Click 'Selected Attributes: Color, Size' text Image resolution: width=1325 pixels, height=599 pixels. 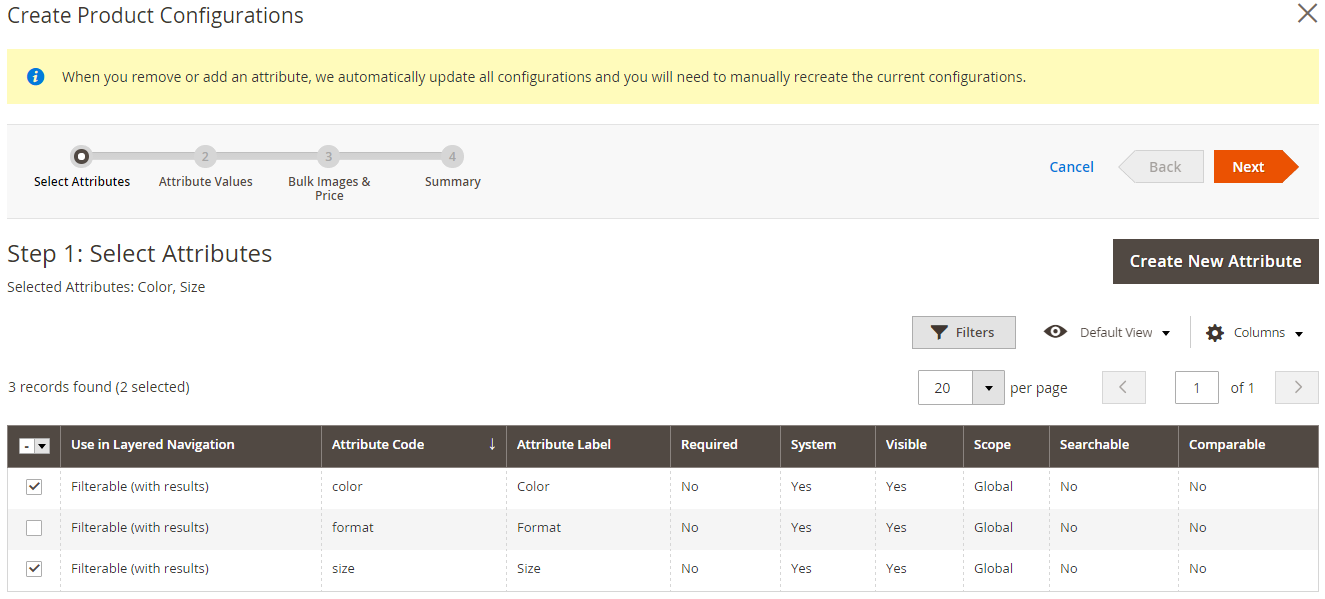coord(106,287)
